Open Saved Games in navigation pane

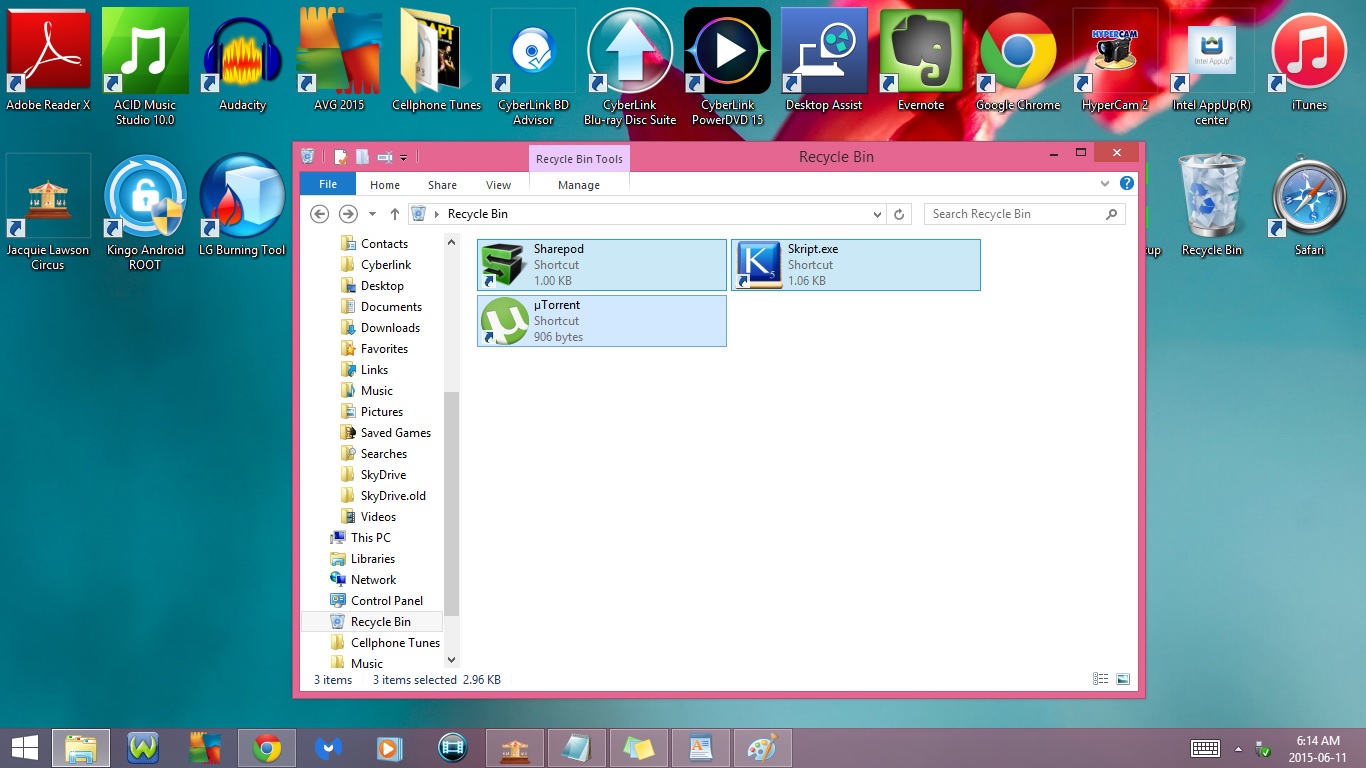(x=396, y=433)
